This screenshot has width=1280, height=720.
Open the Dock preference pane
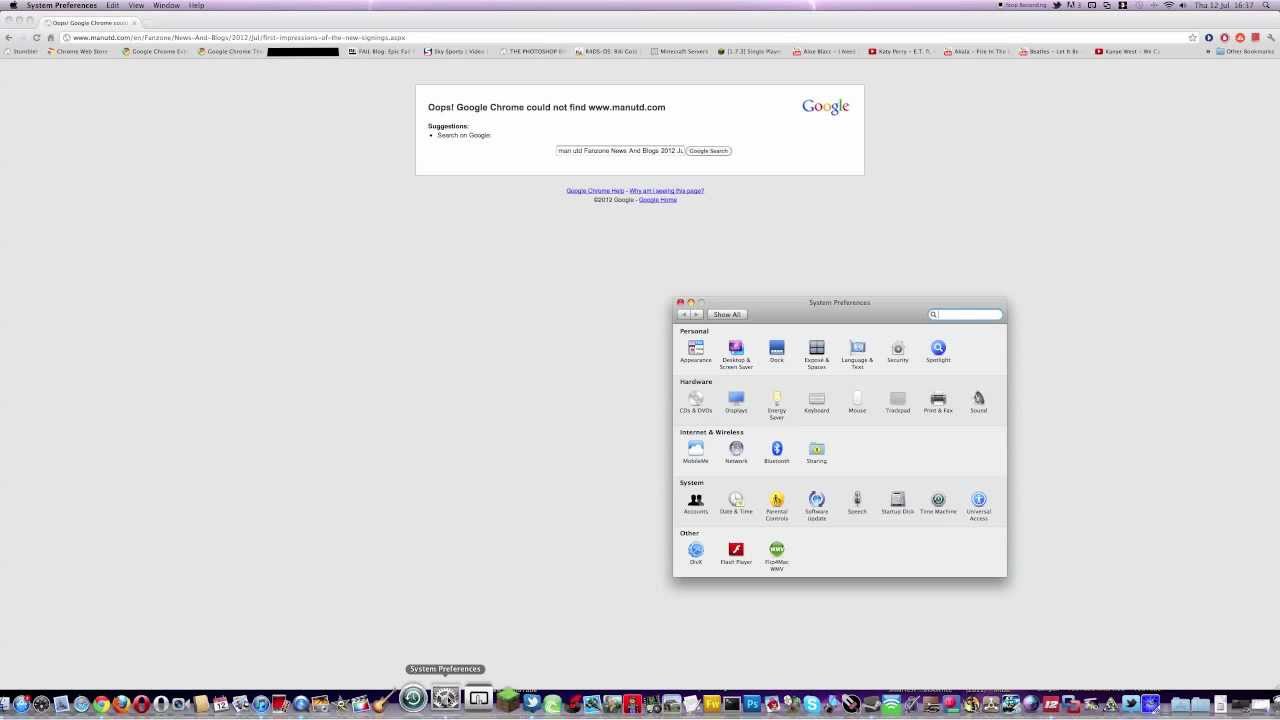point(776,351)
